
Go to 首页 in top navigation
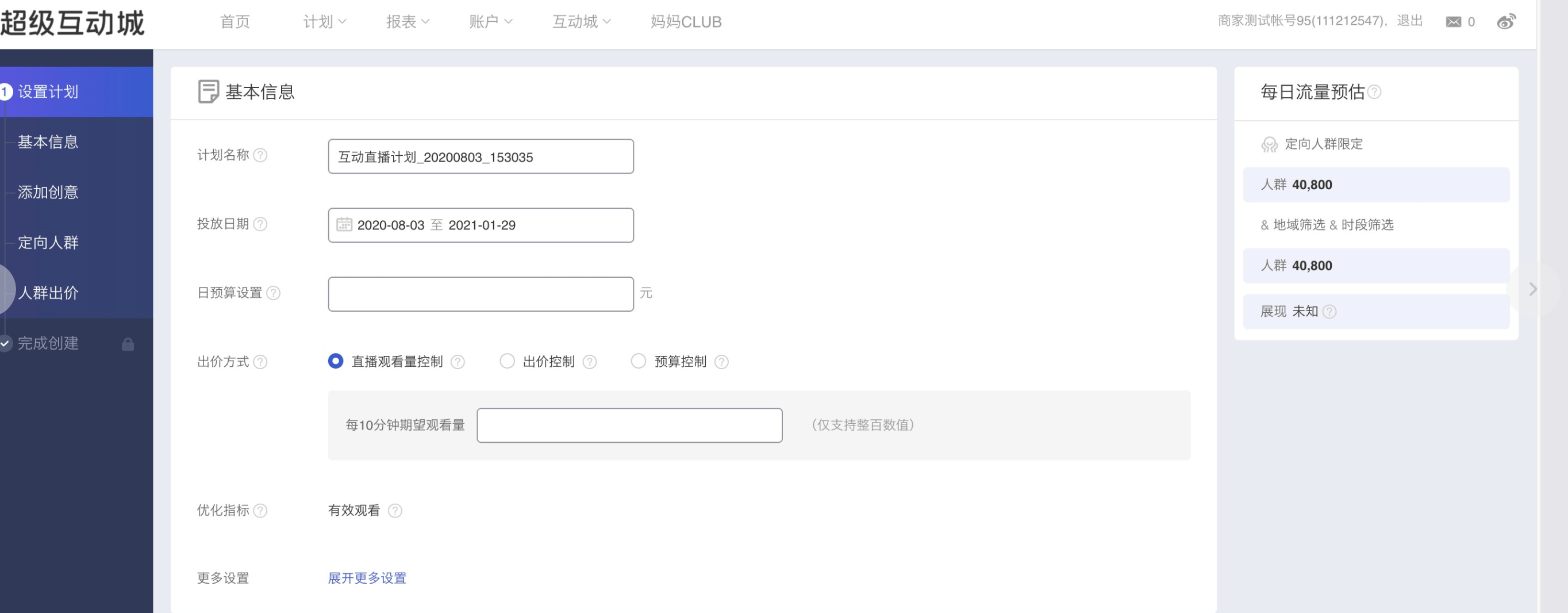coord(235,22)
